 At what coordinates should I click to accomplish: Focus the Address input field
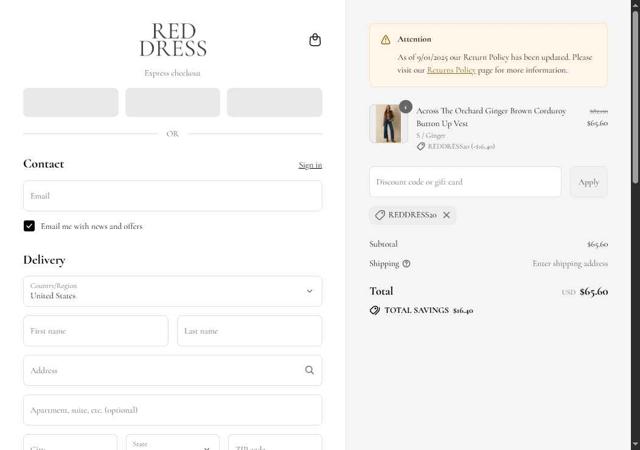[172, 370]
